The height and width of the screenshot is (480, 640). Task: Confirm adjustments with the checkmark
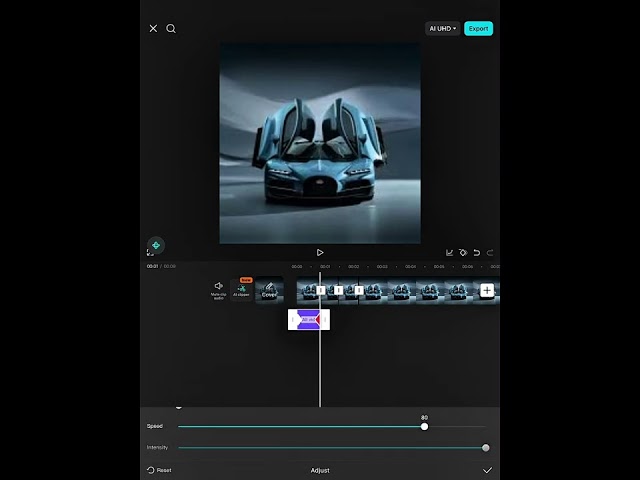click(487, 470)
